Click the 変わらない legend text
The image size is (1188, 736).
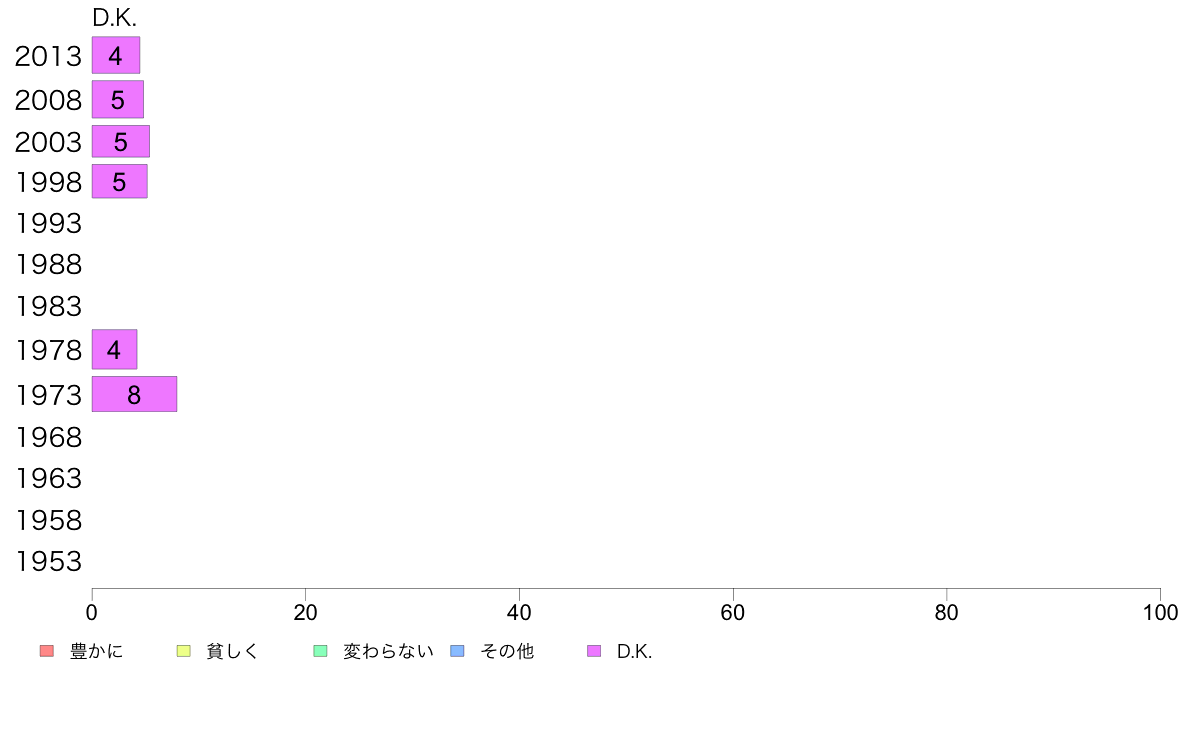(388, 651)
